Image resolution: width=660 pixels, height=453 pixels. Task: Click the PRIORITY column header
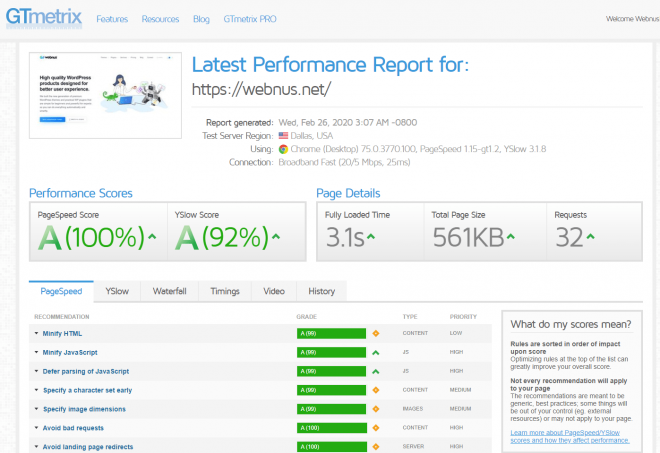pos(463,317)
